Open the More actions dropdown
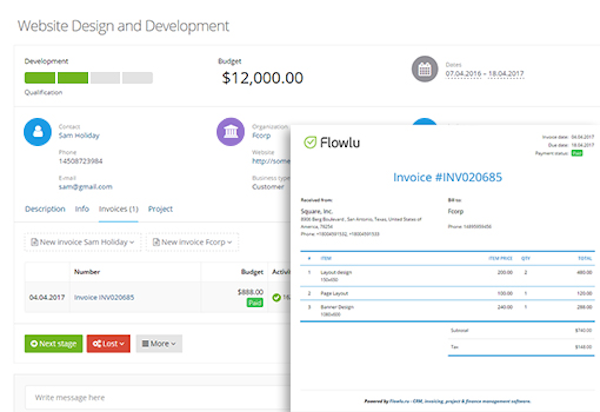 tap(159, 344)
